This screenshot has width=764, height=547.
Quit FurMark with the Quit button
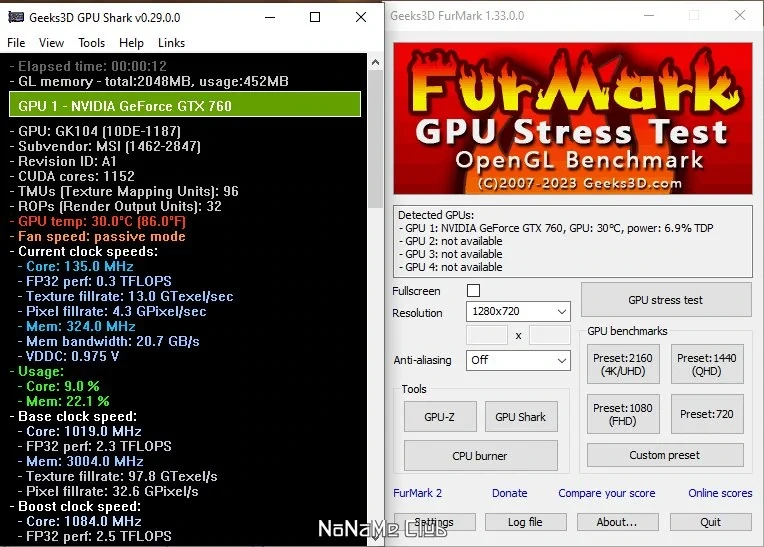pos(710,522)
